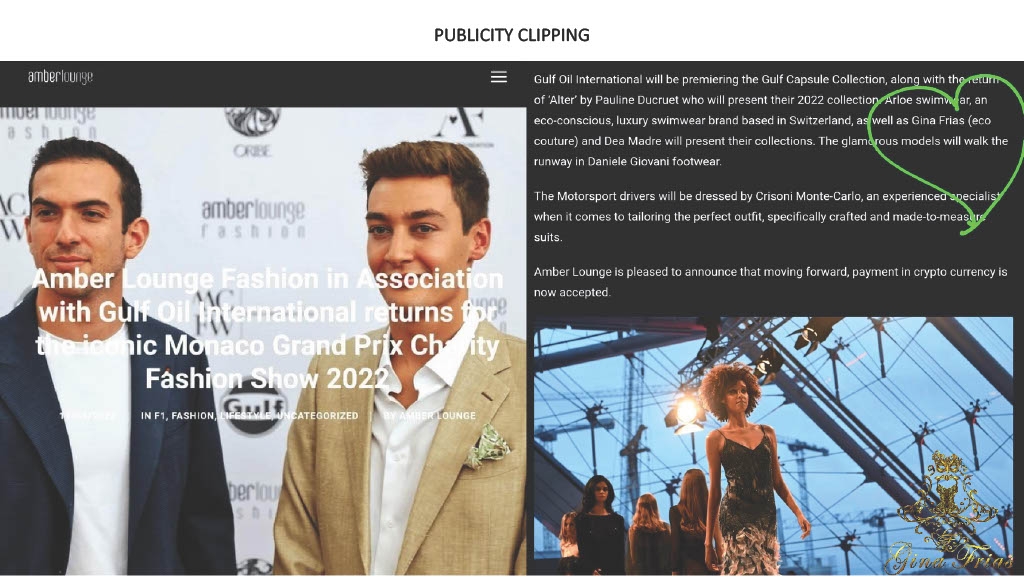Click the paragraph about crypto currency payment
Image resolution: width=1024 pixels, height=577 pixels.
(x=771, y=282)
